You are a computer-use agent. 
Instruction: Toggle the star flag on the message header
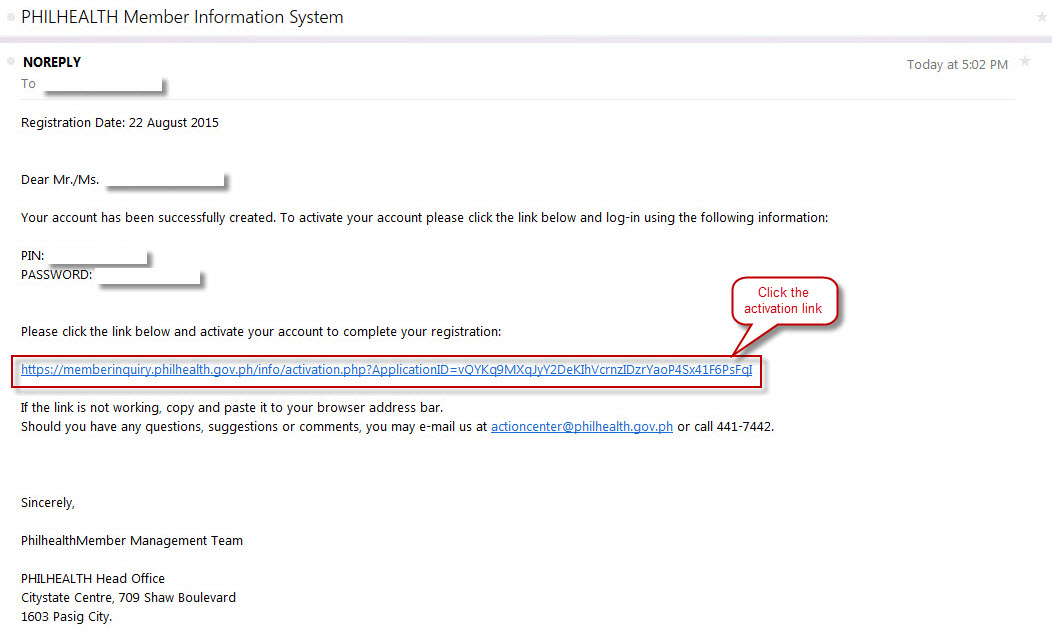click(x=1024, y=62)
